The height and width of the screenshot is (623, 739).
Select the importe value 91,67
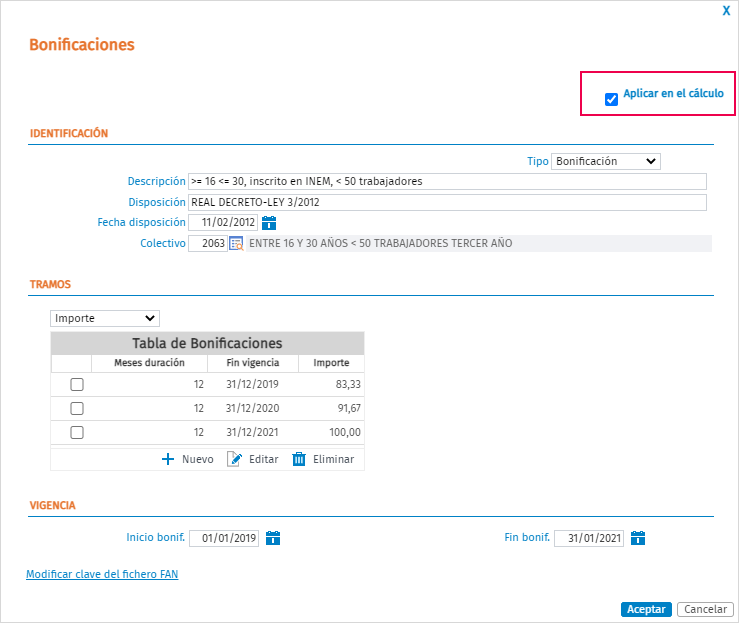pyautogui.click(x=349, y=408)
